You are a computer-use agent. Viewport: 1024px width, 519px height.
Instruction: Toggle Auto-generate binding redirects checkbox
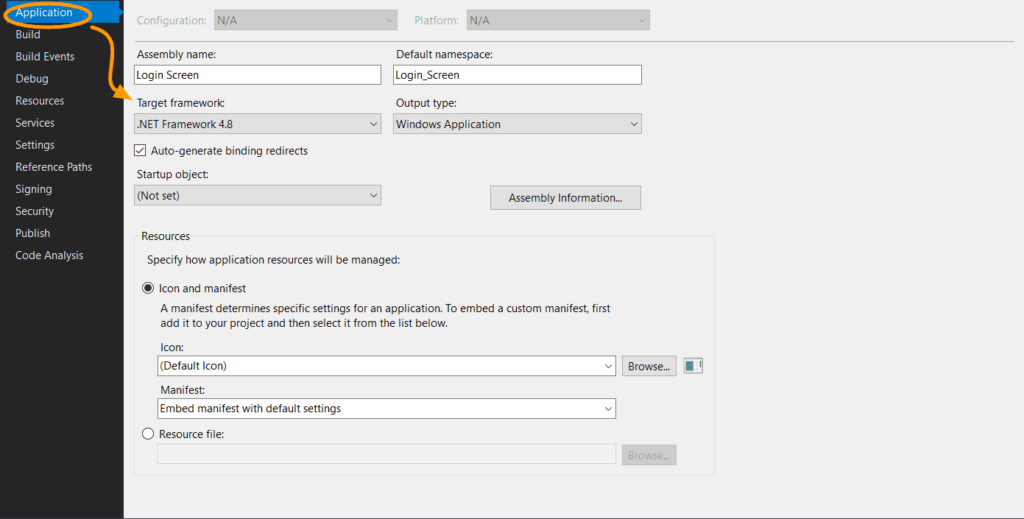pyautogui.click(x=140, y=151)
